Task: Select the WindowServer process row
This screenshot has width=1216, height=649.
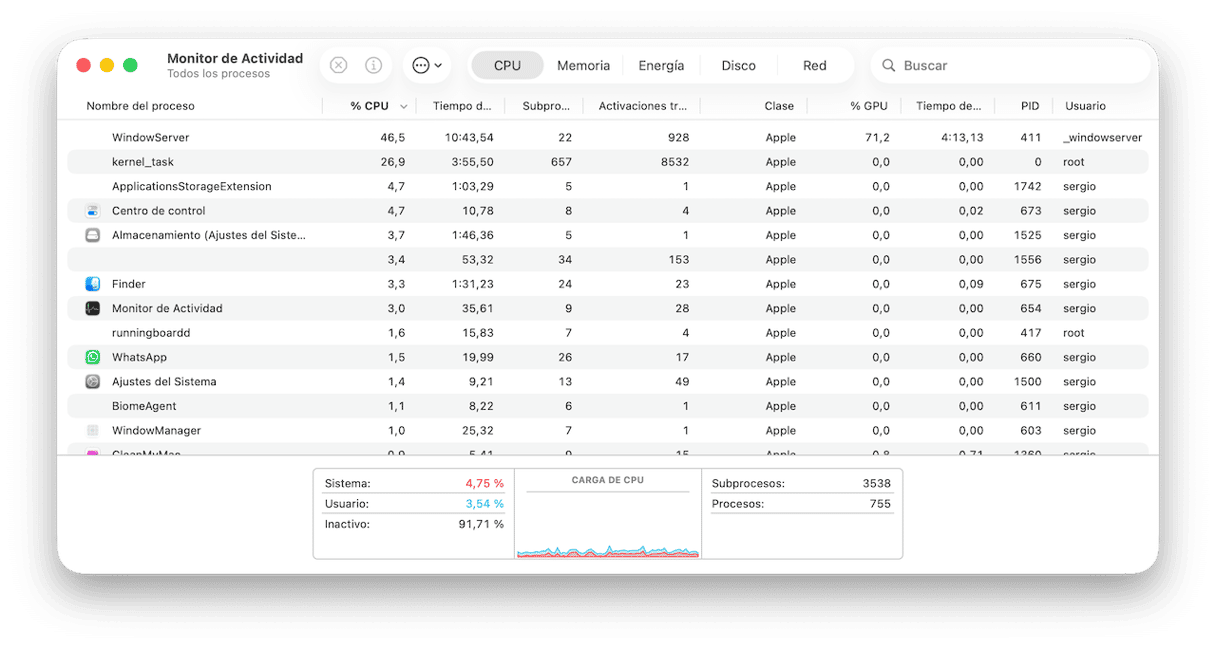Action: coord(608,137)
